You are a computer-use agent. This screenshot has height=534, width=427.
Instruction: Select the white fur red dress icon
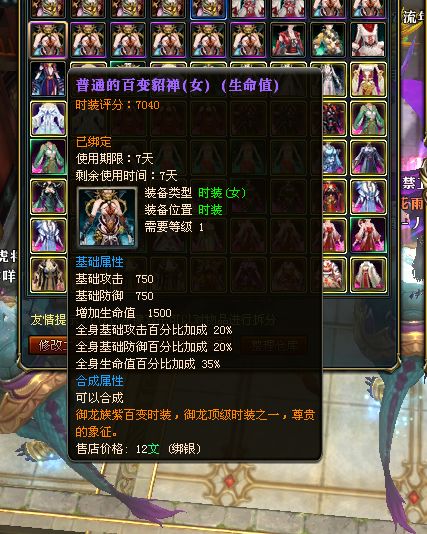click(368, 274)
